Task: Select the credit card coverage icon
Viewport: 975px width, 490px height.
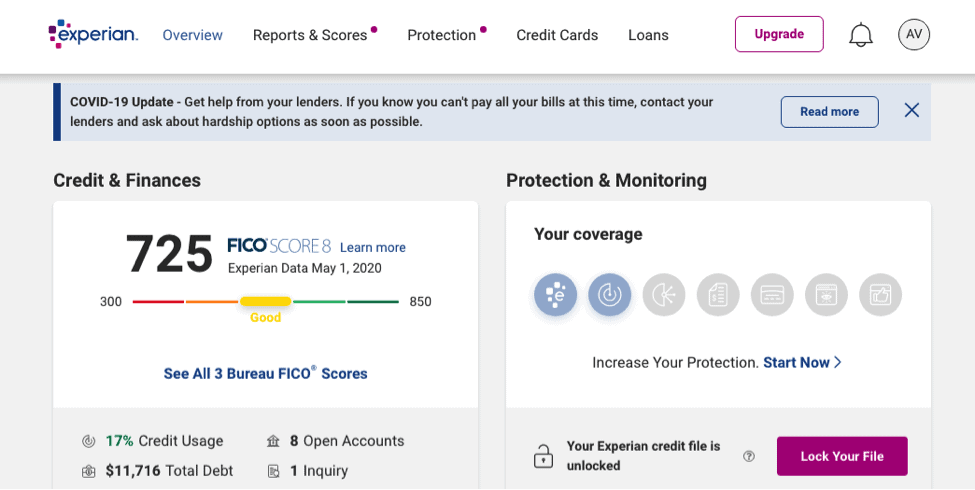Action: pyautogui.click(x=772, y=295)
